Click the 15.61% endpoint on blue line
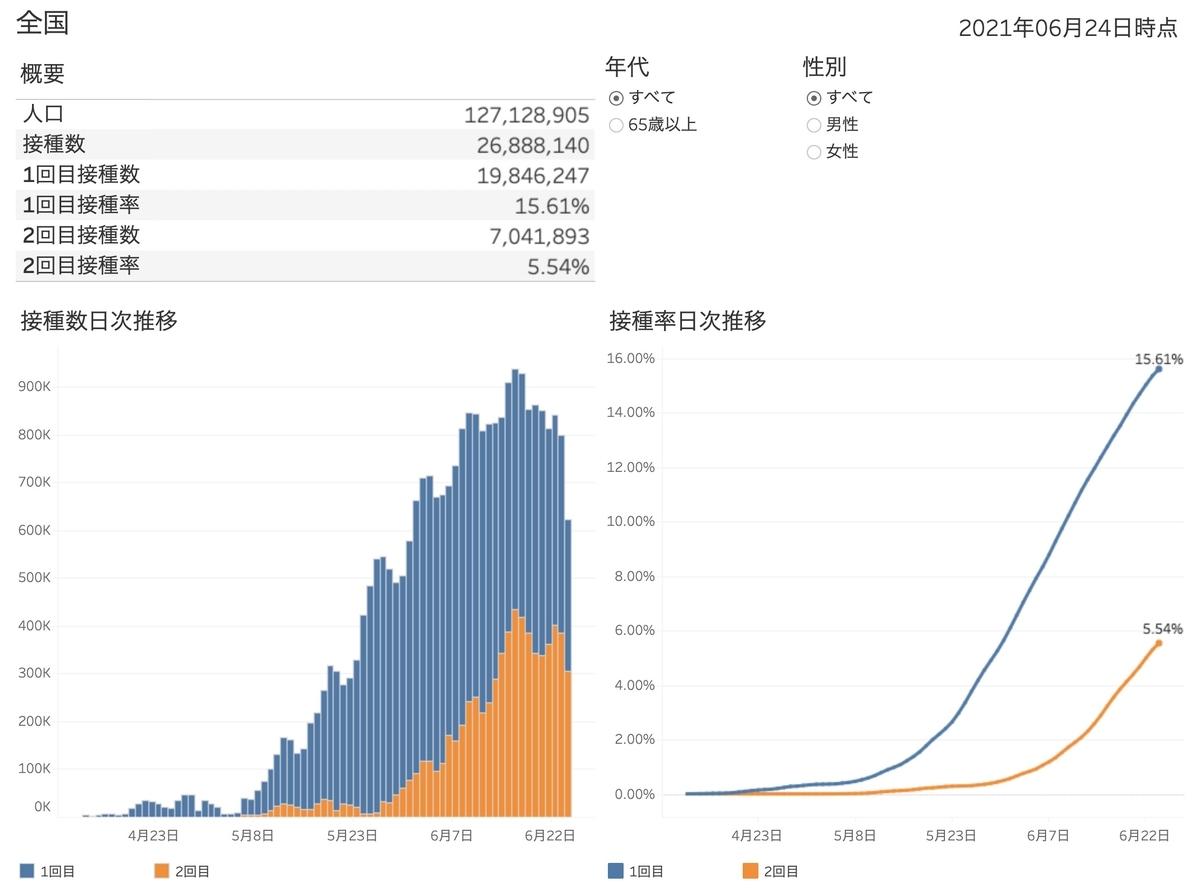1200x891 pixels. click(1159, 369)
